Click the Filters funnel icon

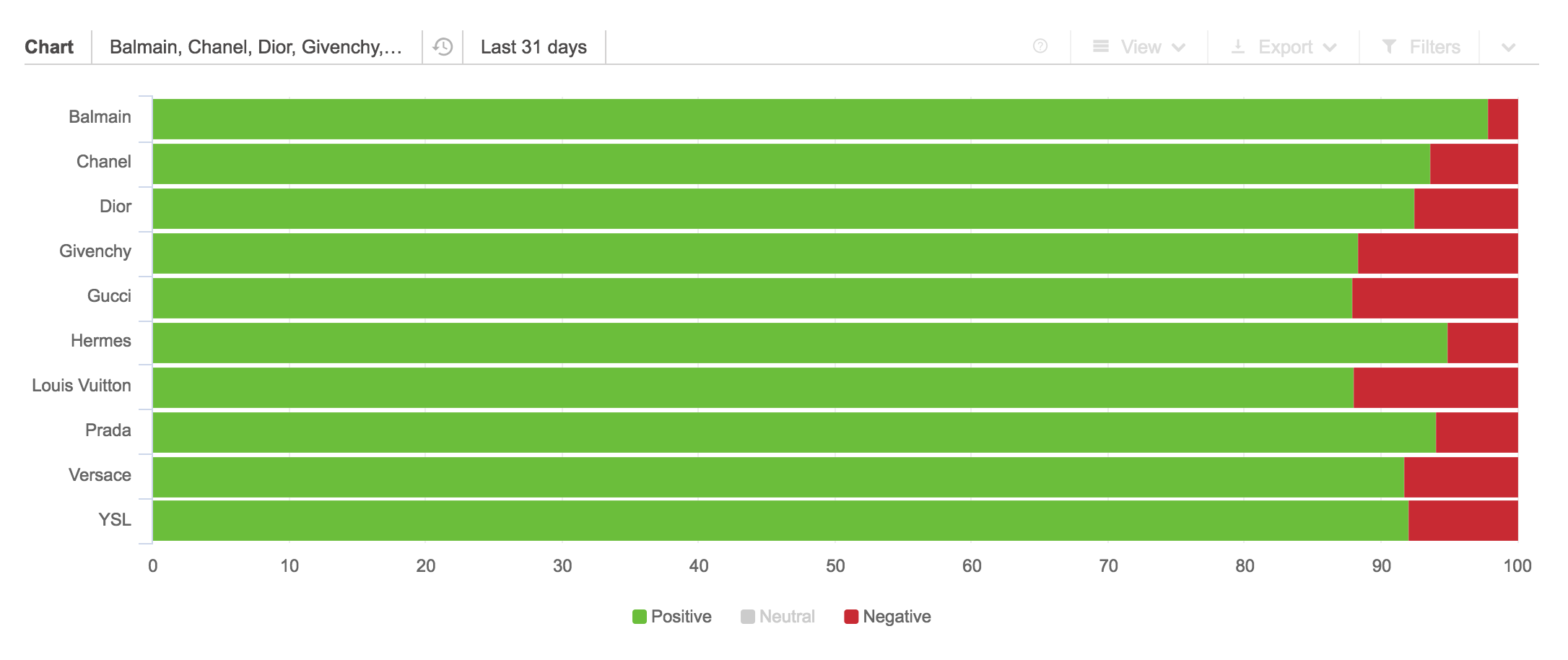1389,46
